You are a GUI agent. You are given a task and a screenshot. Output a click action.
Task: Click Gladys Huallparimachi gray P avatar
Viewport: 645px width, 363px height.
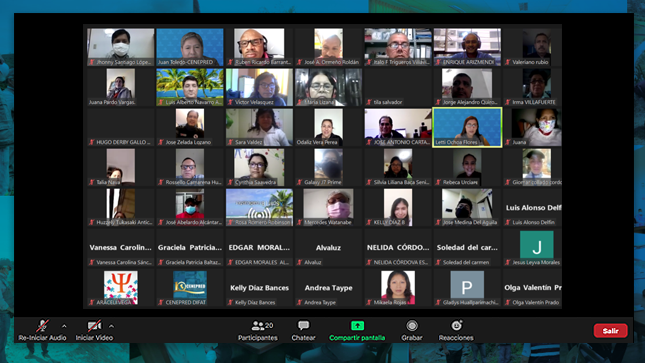point(467,284)
